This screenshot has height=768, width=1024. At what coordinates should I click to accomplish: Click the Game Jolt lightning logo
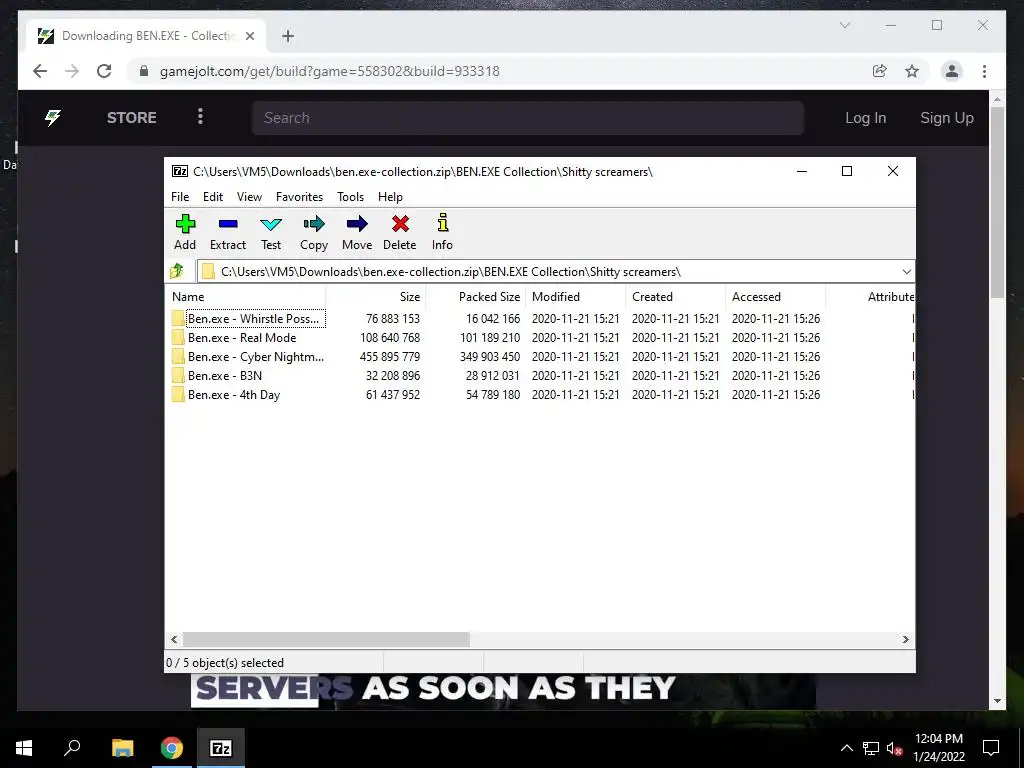(x=53, y=118)
